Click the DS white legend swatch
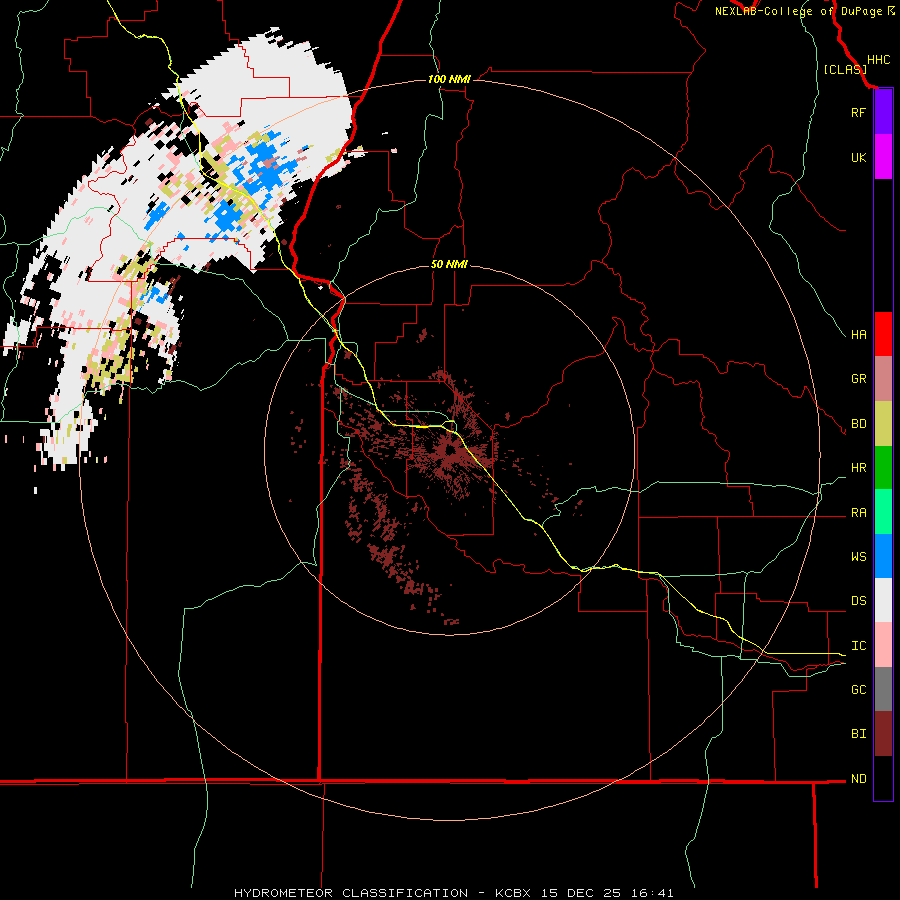 coord(883,600)
